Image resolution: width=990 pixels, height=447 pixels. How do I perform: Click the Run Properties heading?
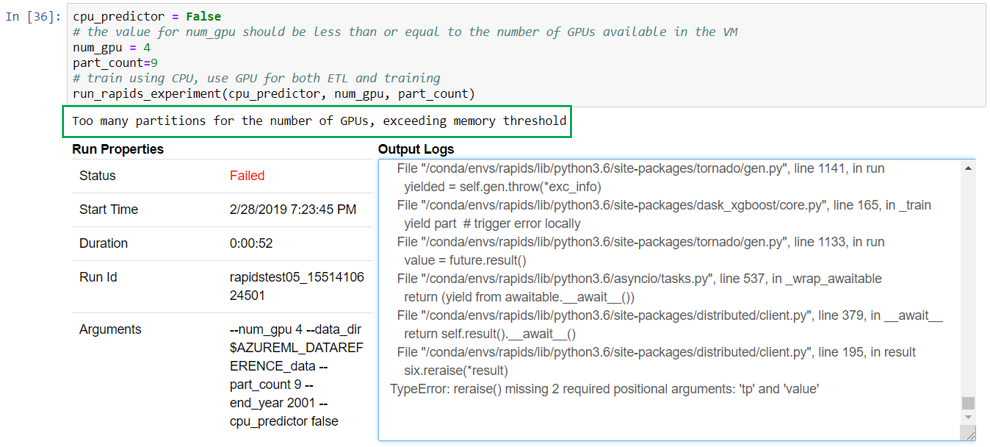118,149
